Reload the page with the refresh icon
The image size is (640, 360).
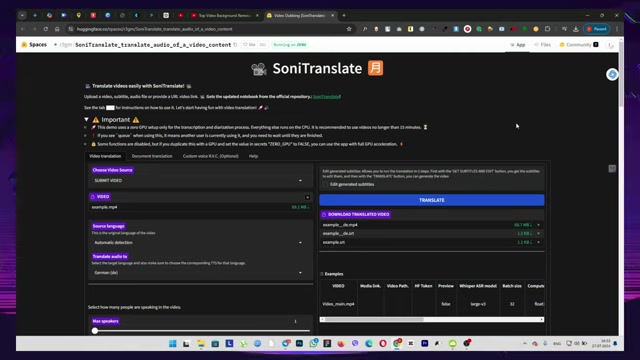point(46,29)
